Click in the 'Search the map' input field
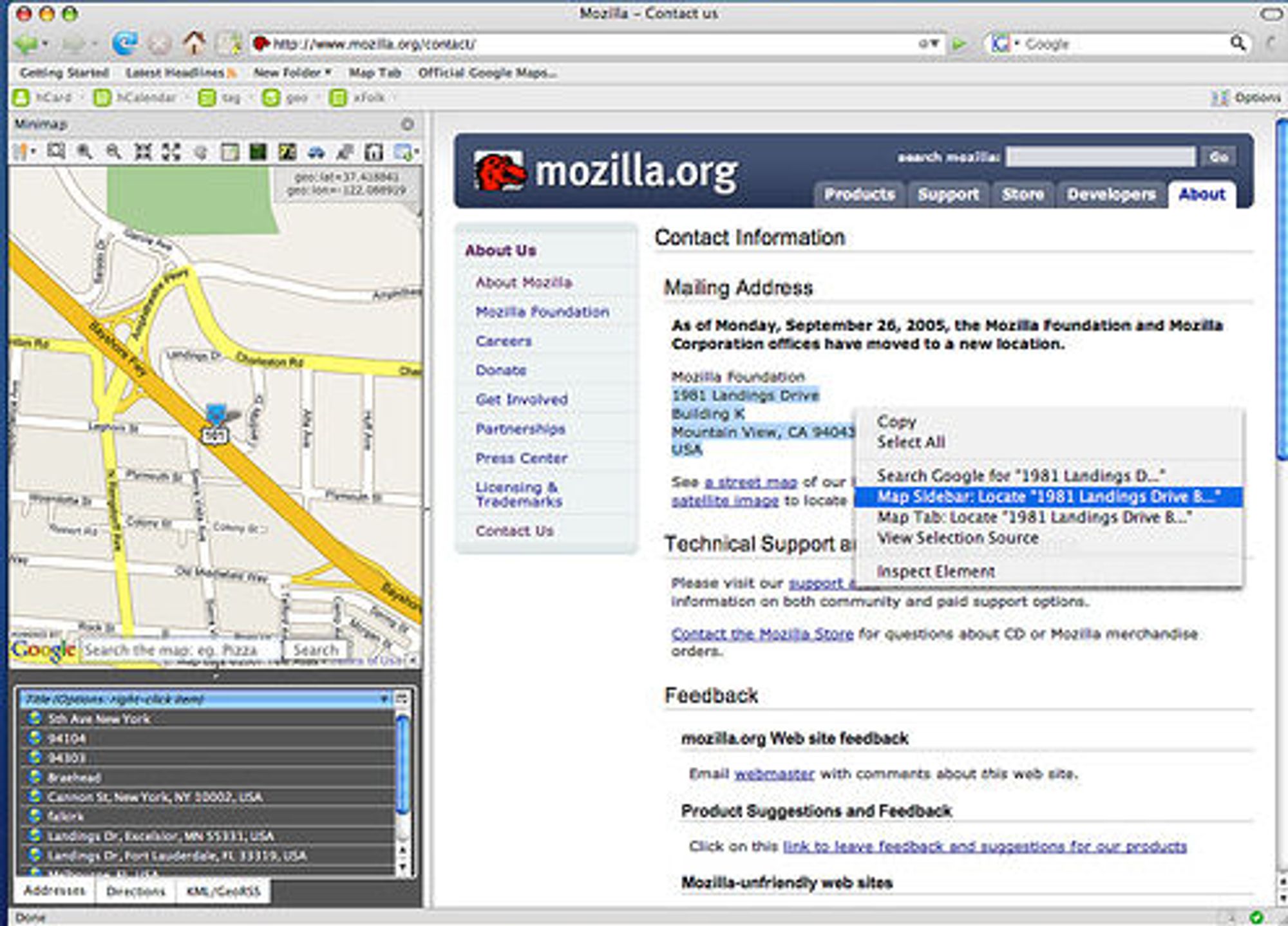 click(x=180, y=650)
